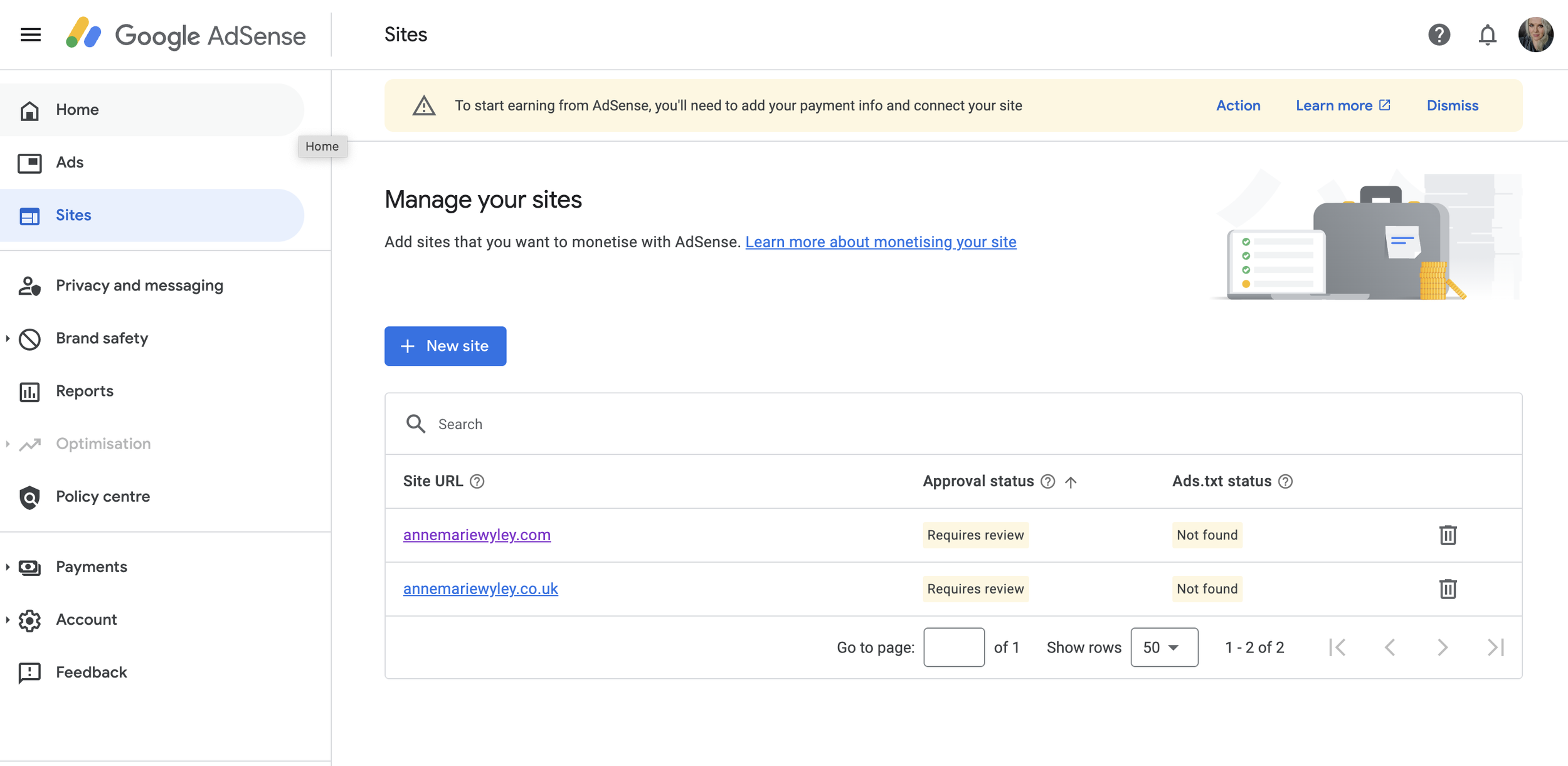Click the Payments money icon
Screen dimensions: 1568x766
point(29,567)
